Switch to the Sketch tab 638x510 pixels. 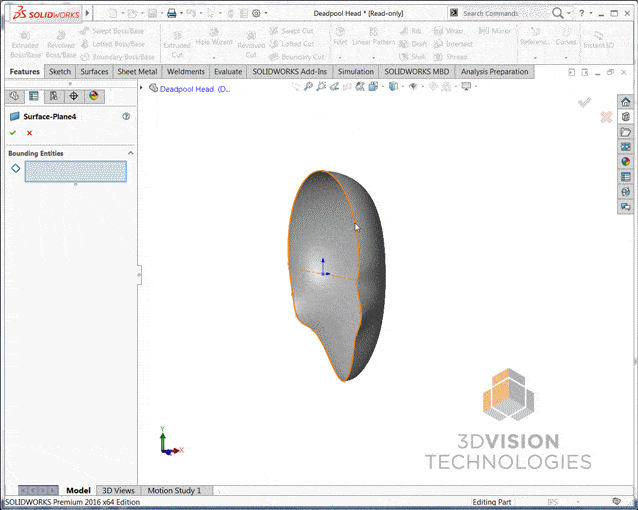point(60,72)
